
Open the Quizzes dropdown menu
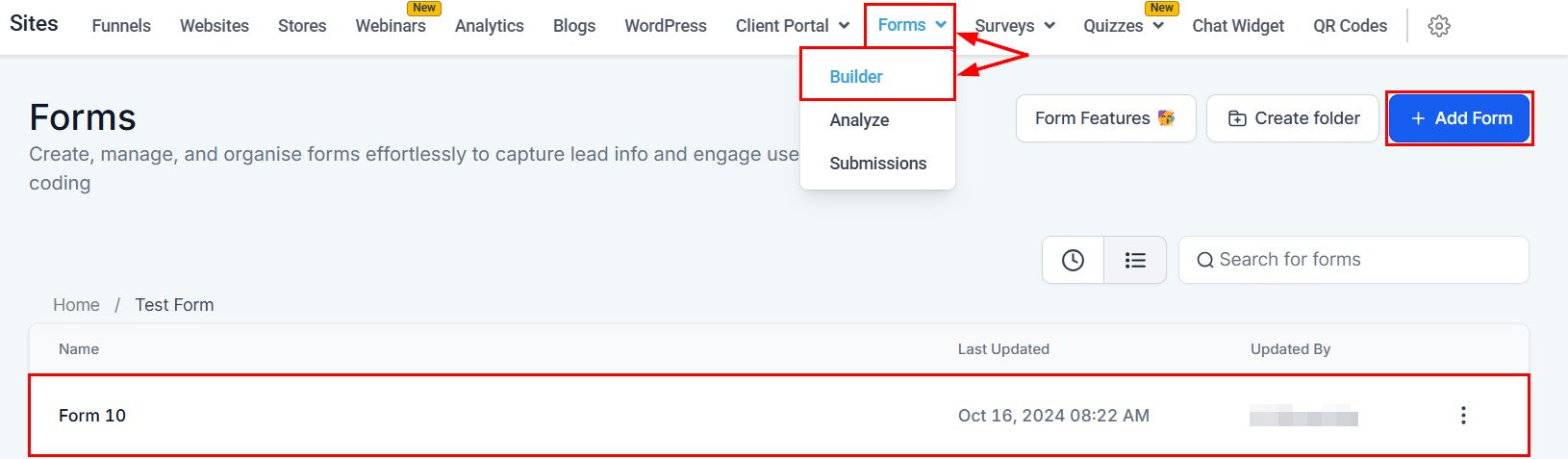click(x=1123, y=26)
